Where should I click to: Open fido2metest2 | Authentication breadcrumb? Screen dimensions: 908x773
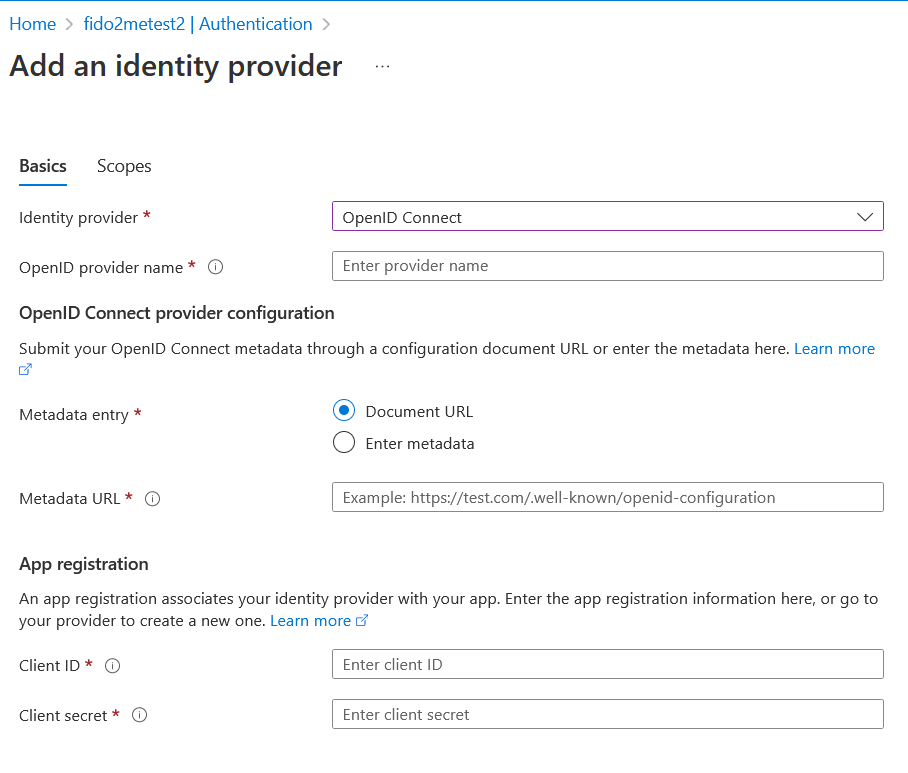(x=198, y=24)
